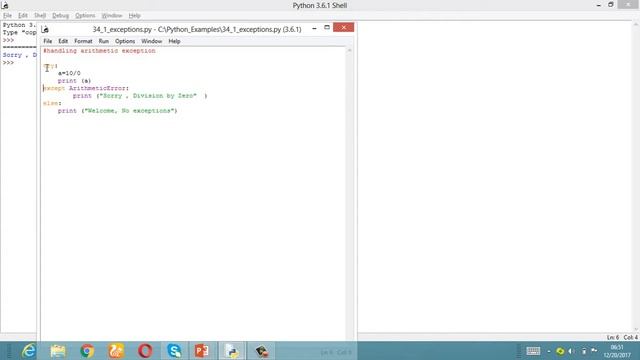Open Skype from the taskbar

point(174,351)
